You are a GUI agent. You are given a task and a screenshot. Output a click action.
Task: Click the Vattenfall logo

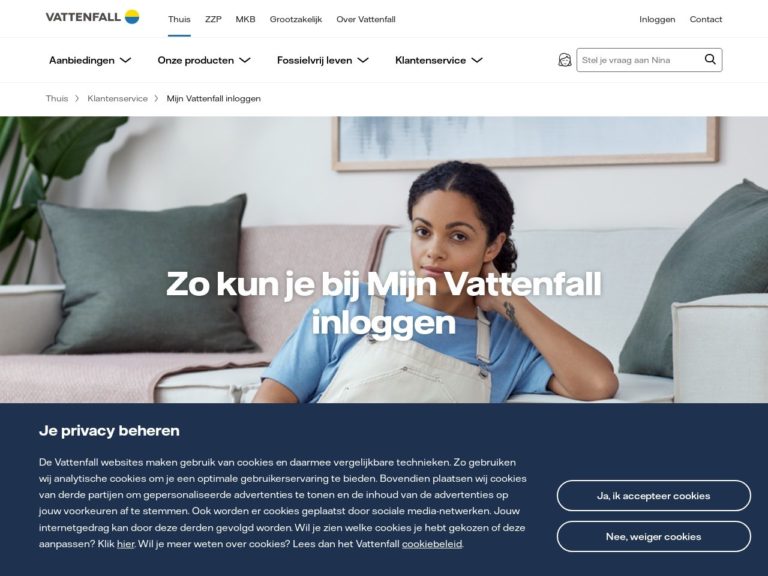click(93, 17)
